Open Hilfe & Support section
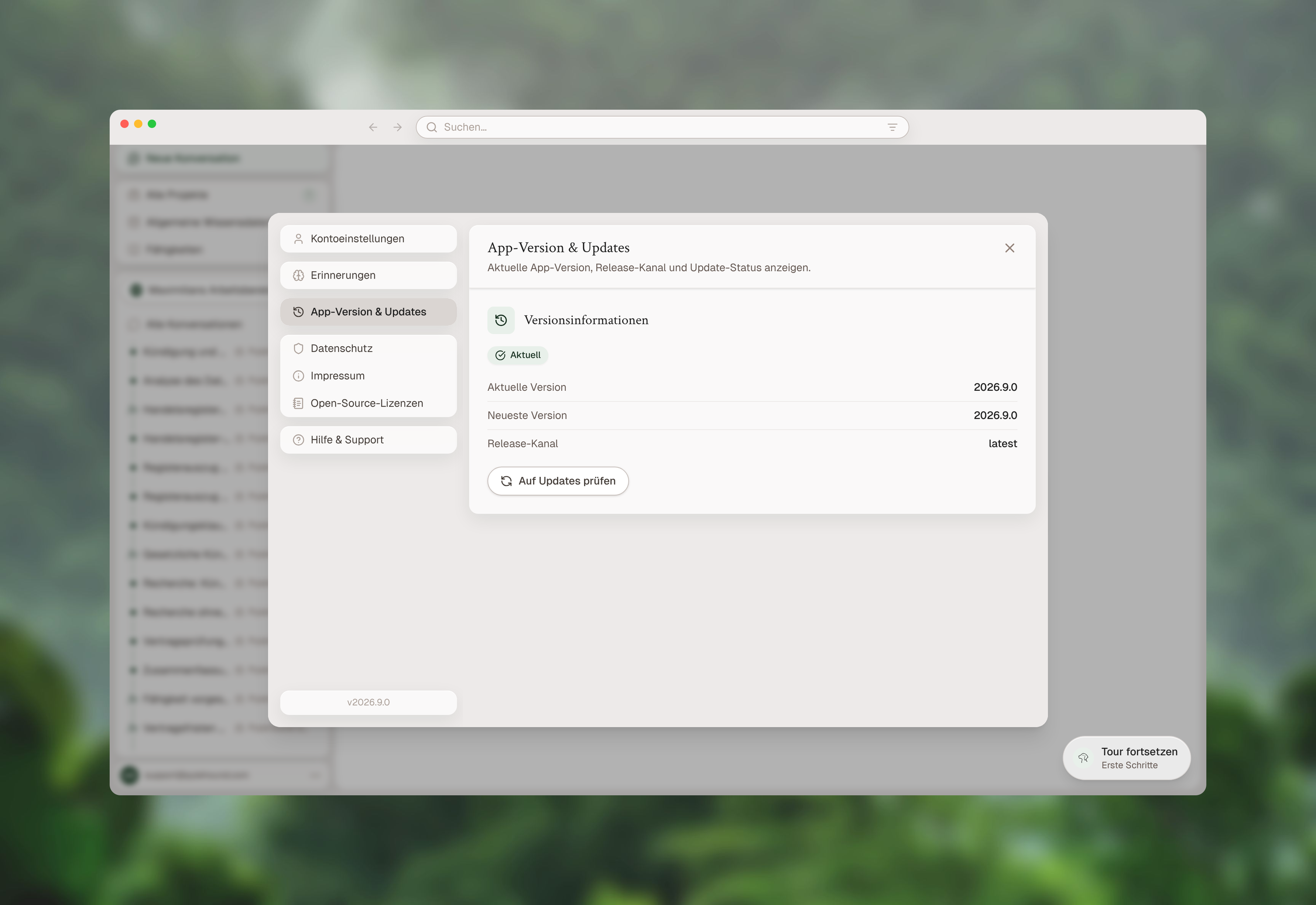1316x905 pixels. pos(368,440)
